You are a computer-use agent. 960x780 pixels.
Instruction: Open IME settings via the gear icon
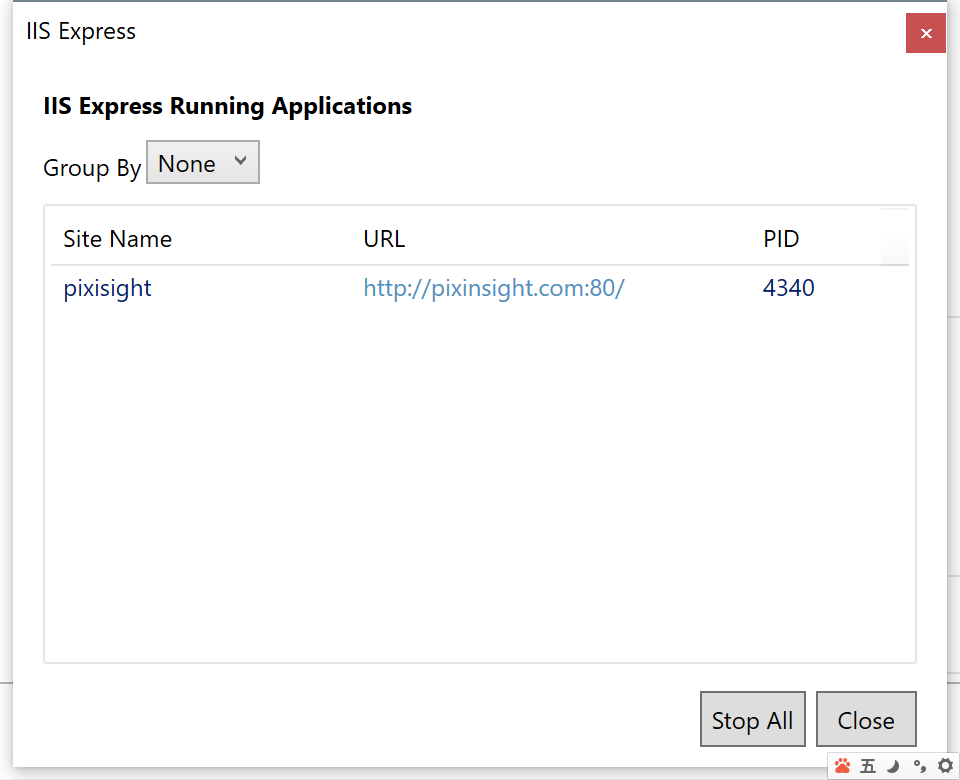944,766
